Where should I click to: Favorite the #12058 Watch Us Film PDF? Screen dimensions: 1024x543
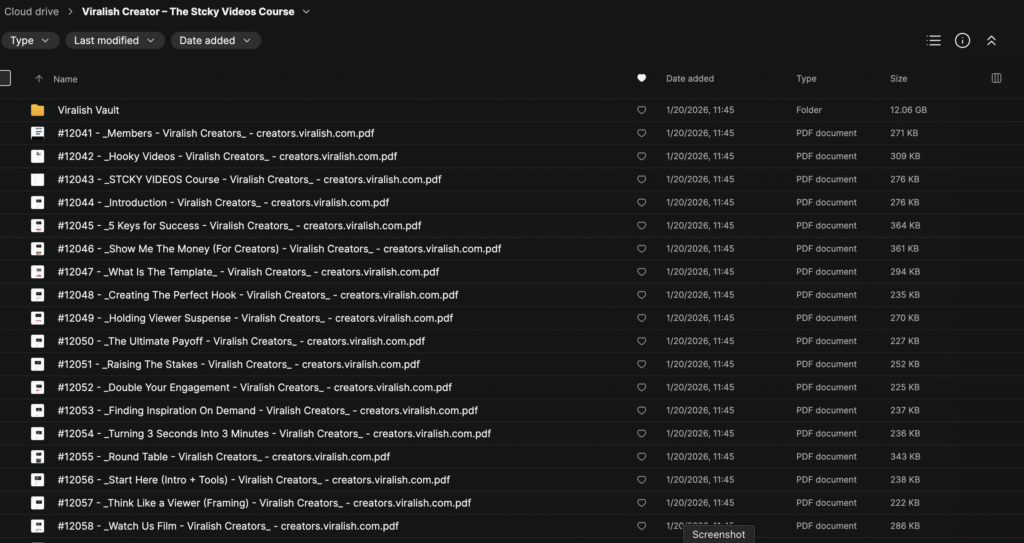[641, 526]
